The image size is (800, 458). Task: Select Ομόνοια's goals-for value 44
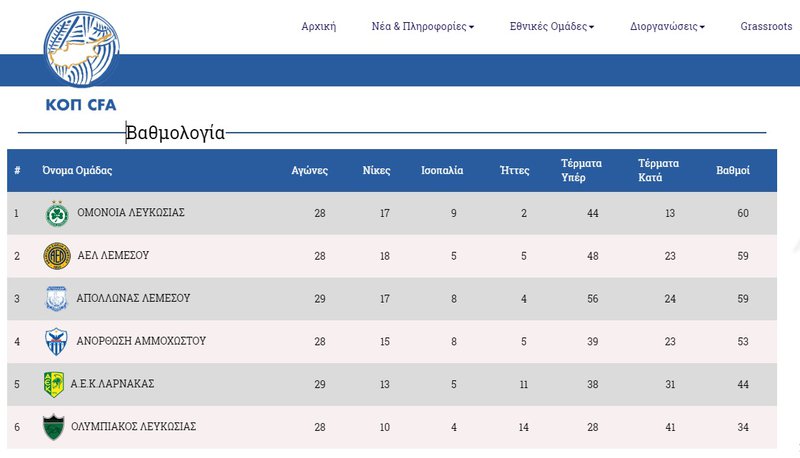tap(592, 214)
